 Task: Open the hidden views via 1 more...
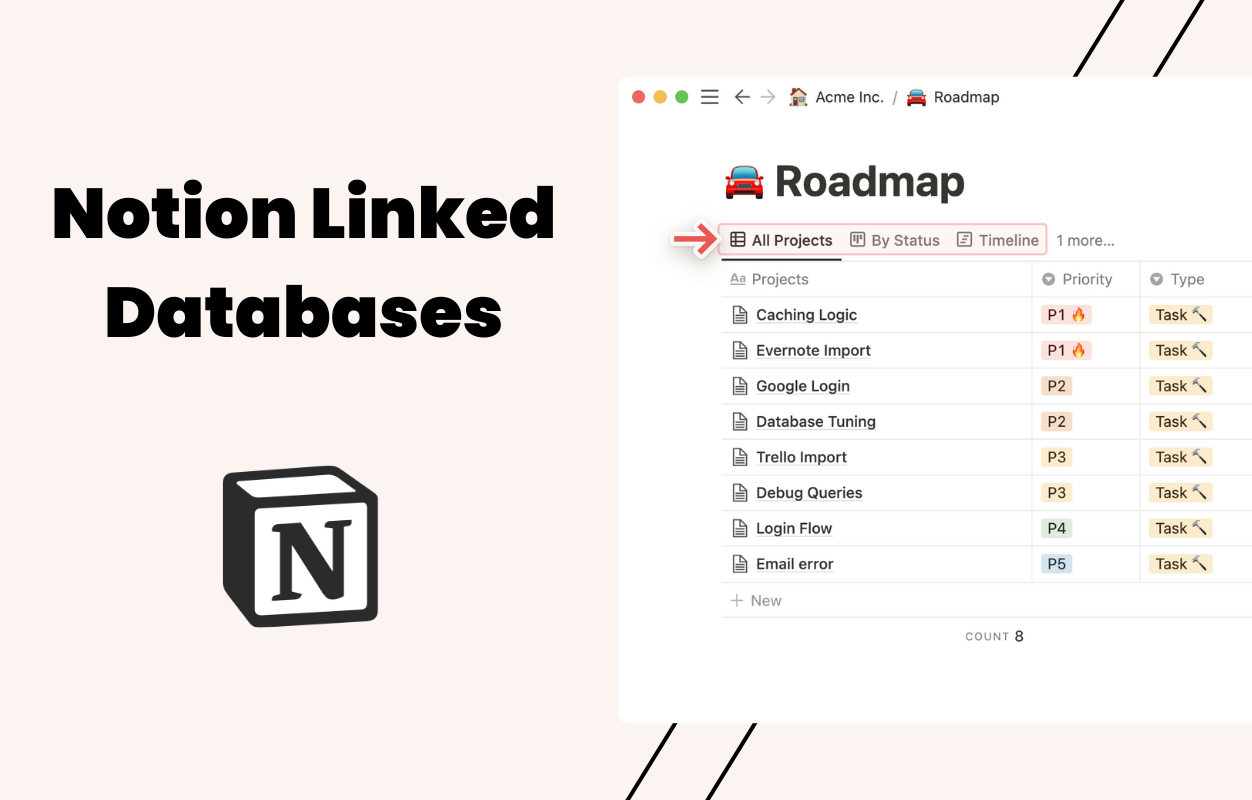1085,240
